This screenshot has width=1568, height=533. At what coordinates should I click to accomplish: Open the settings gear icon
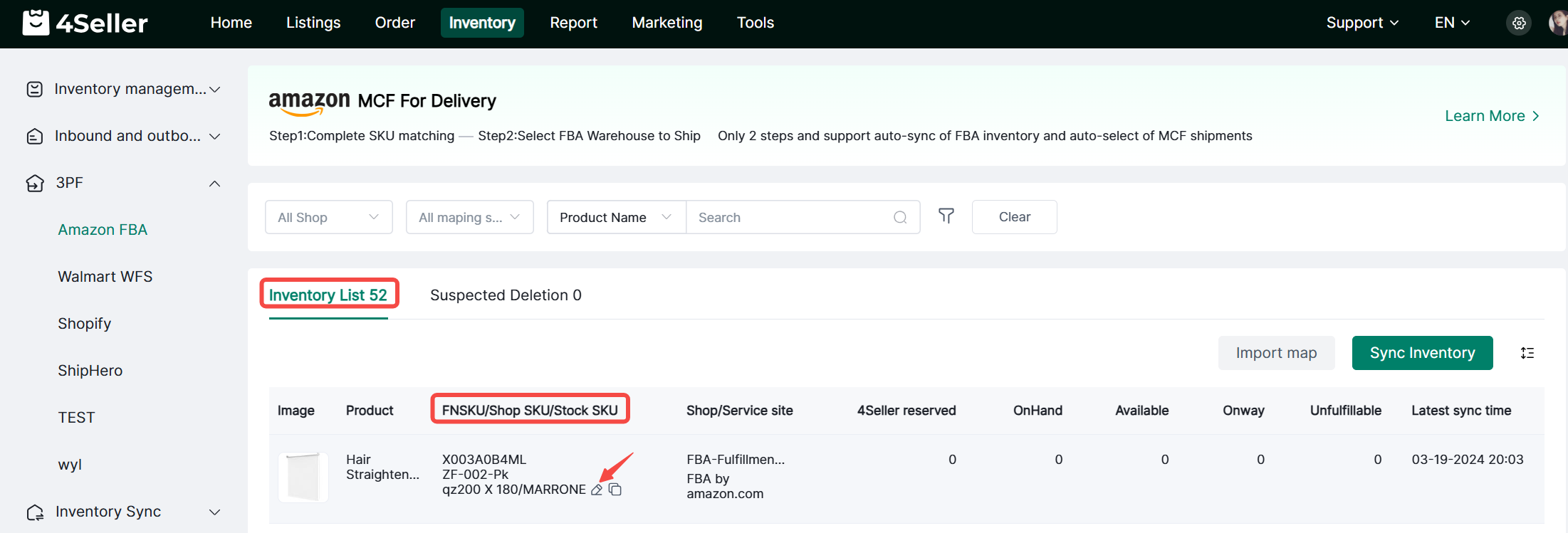1519,23
